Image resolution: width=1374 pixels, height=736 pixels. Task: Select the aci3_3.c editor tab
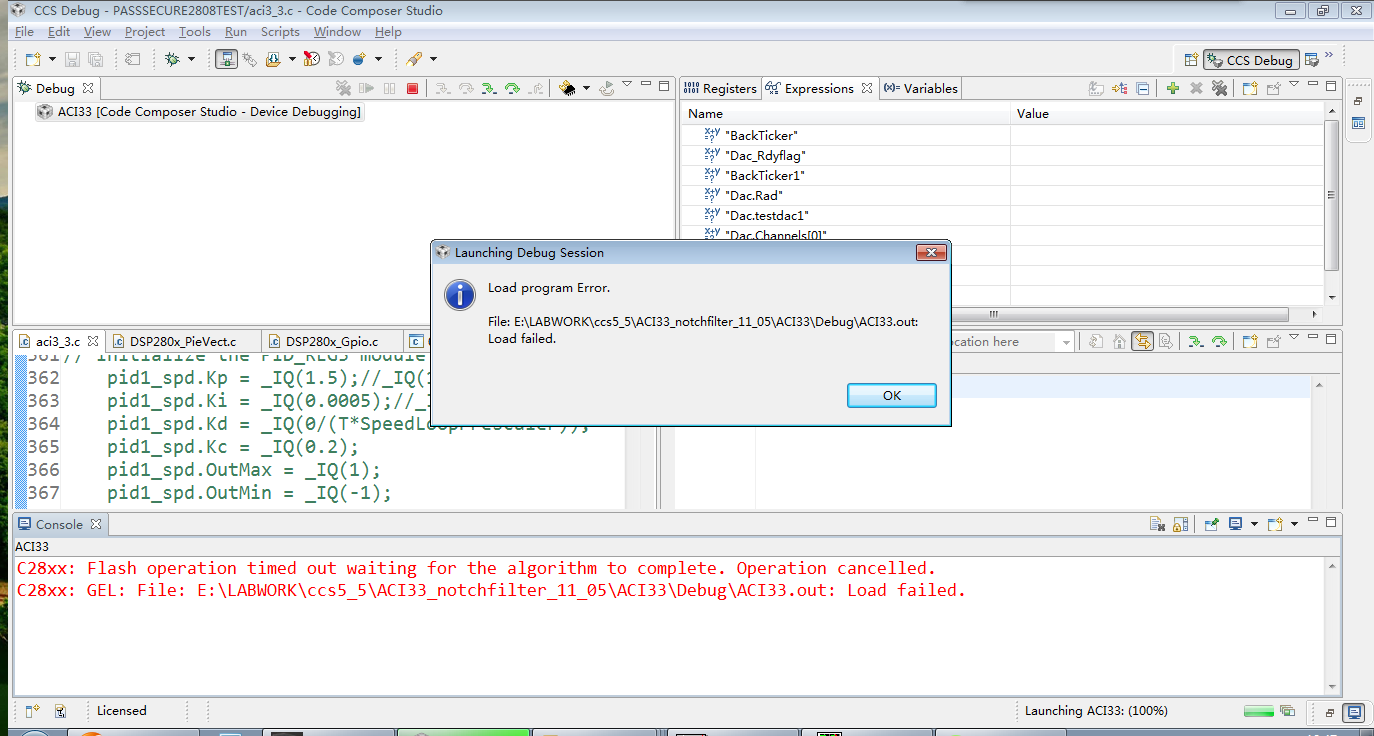pyautogui.click(x=58, y=341)
